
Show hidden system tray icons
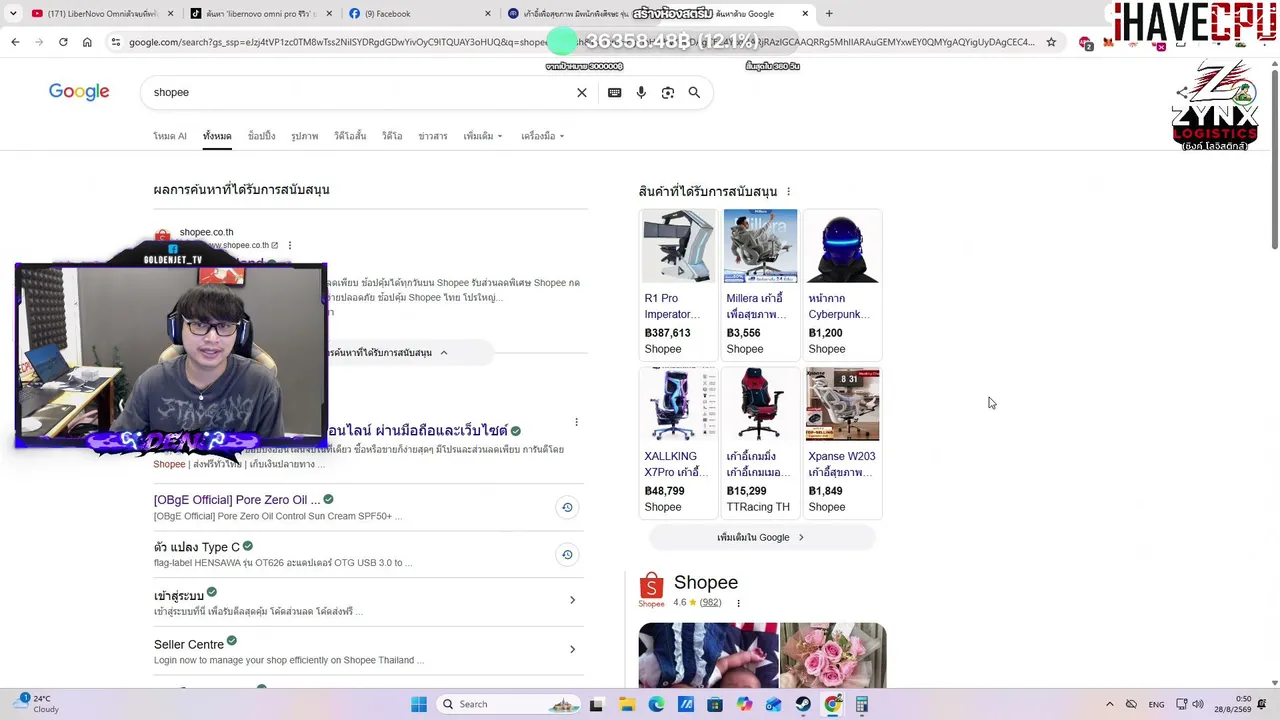coord(1109,704)
